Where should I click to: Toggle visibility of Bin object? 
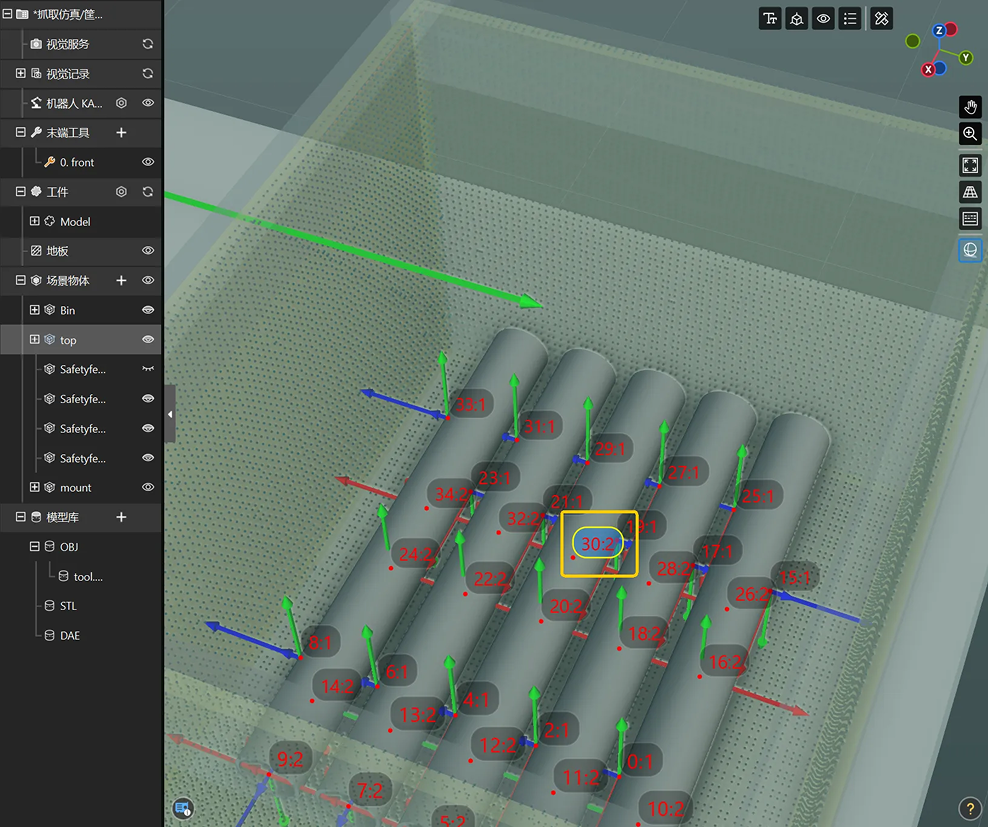(148, 310)
